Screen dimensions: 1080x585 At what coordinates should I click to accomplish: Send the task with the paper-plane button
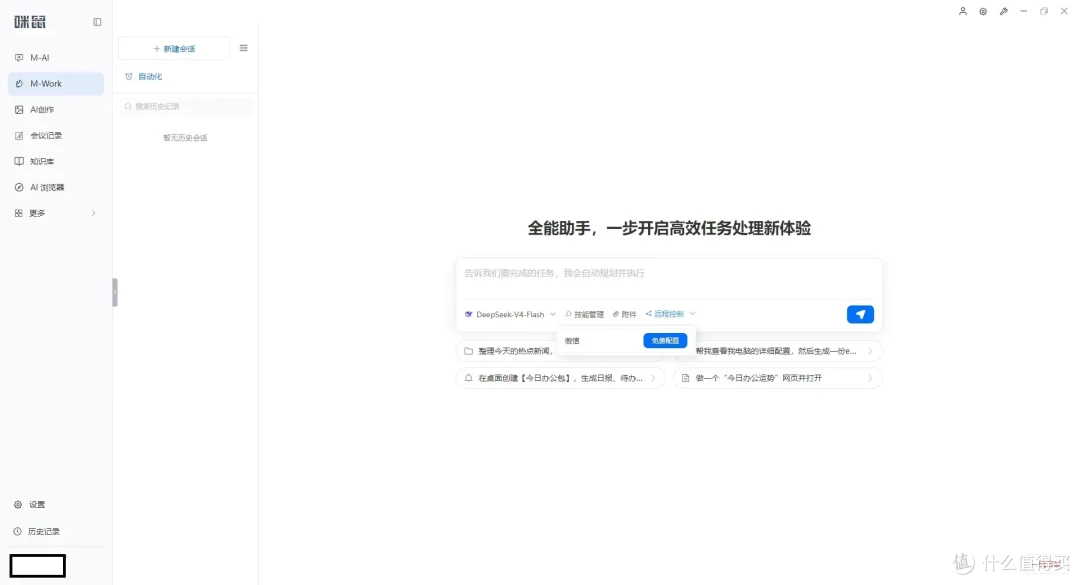click(x=860, y=314)
